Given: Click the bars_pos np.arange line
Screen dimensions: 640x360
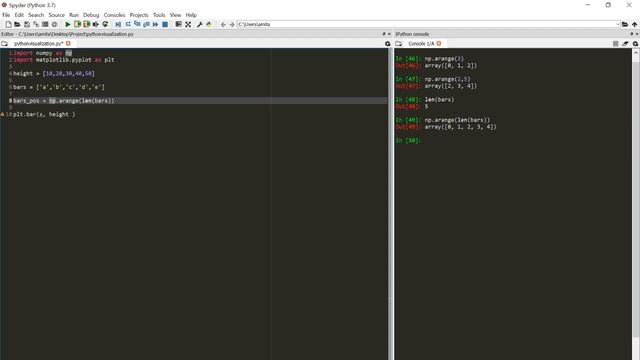Looking at the screenshot, I should (64, 100).
